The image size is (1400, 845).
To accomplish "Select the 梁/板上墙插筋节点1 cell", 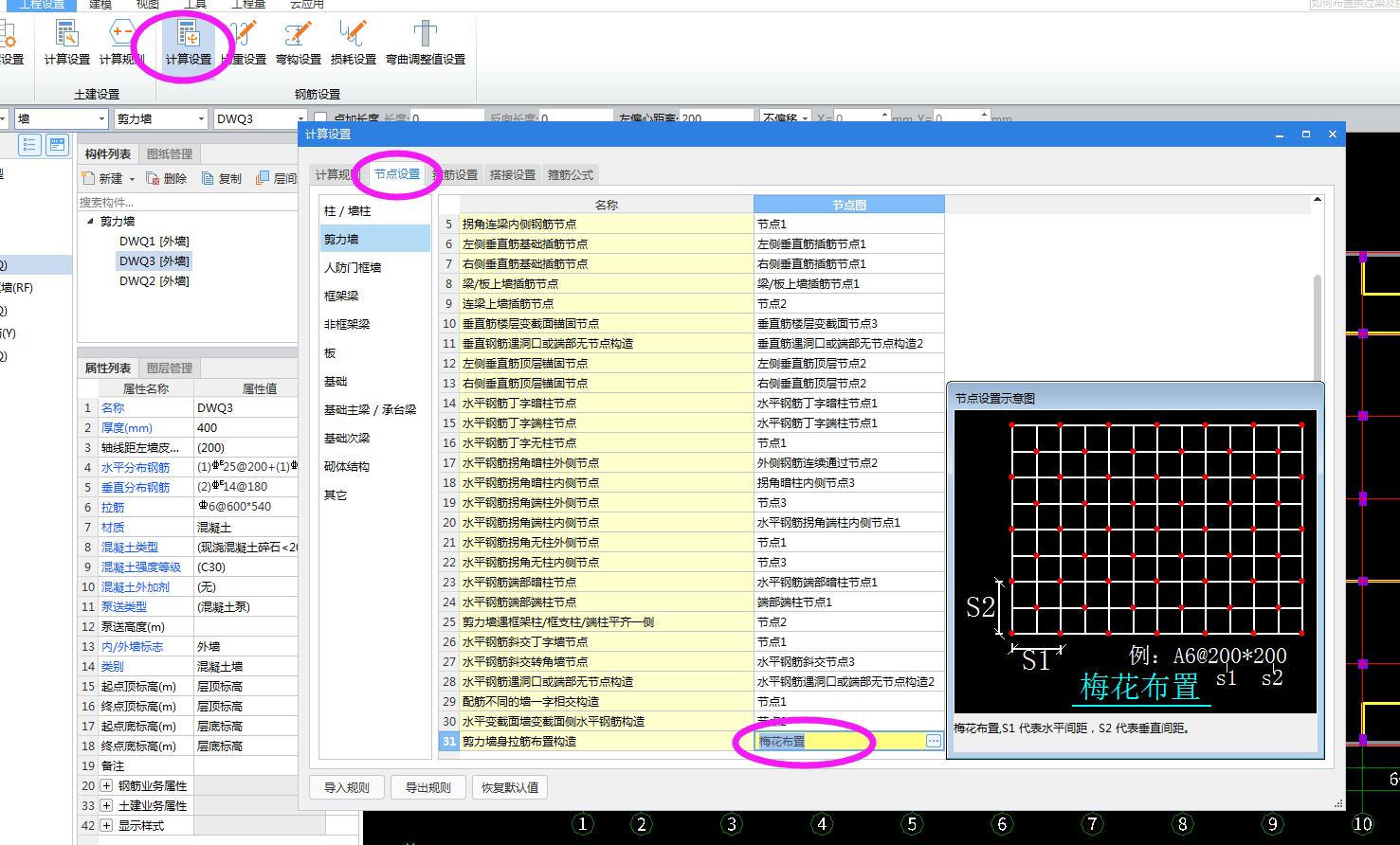I will (849, 284).
